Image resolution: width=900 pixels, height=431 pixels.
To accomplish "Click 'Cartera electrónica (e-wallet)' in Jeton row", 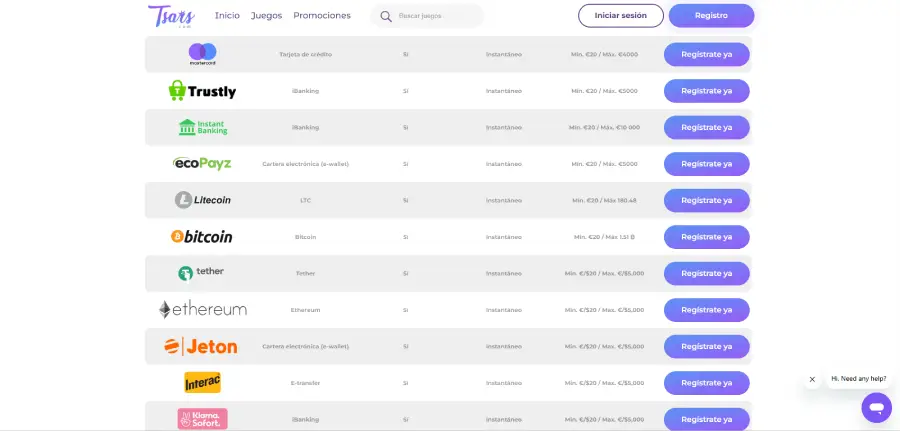I will click(x=305, y=347).
